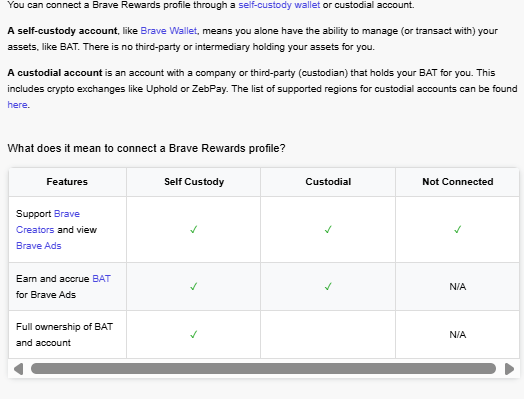Select the Features column header

pos(67,182)
